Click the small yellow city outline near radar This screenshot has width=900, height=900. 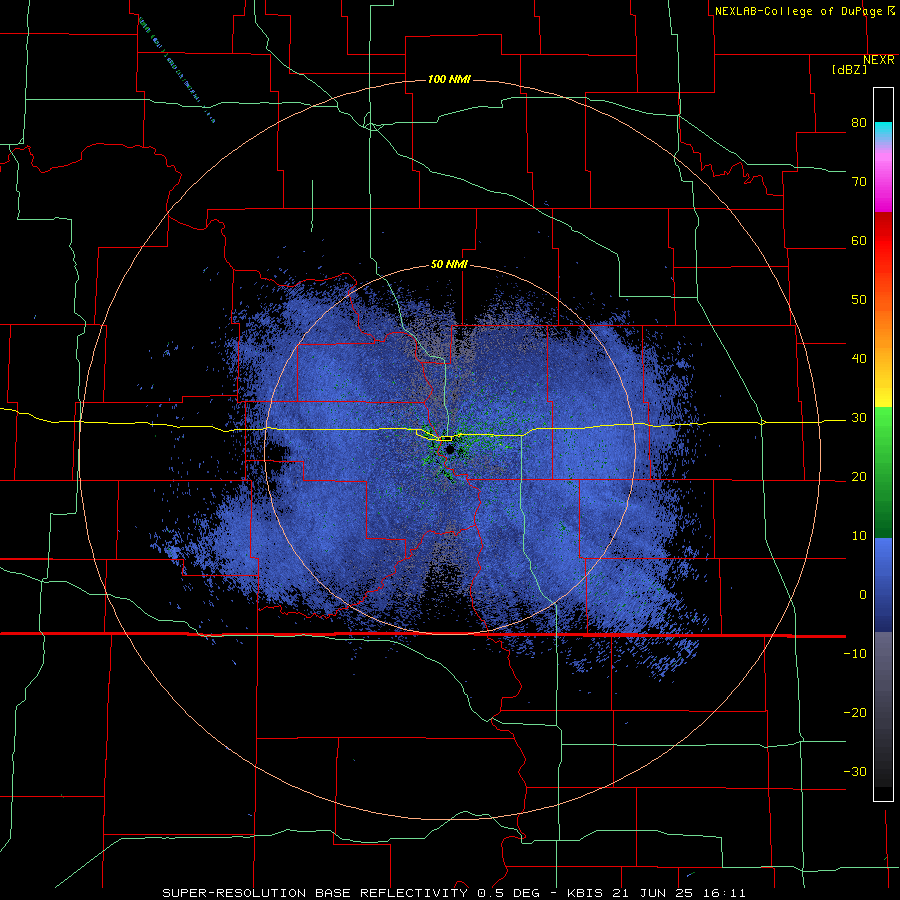tap(445, 439)
